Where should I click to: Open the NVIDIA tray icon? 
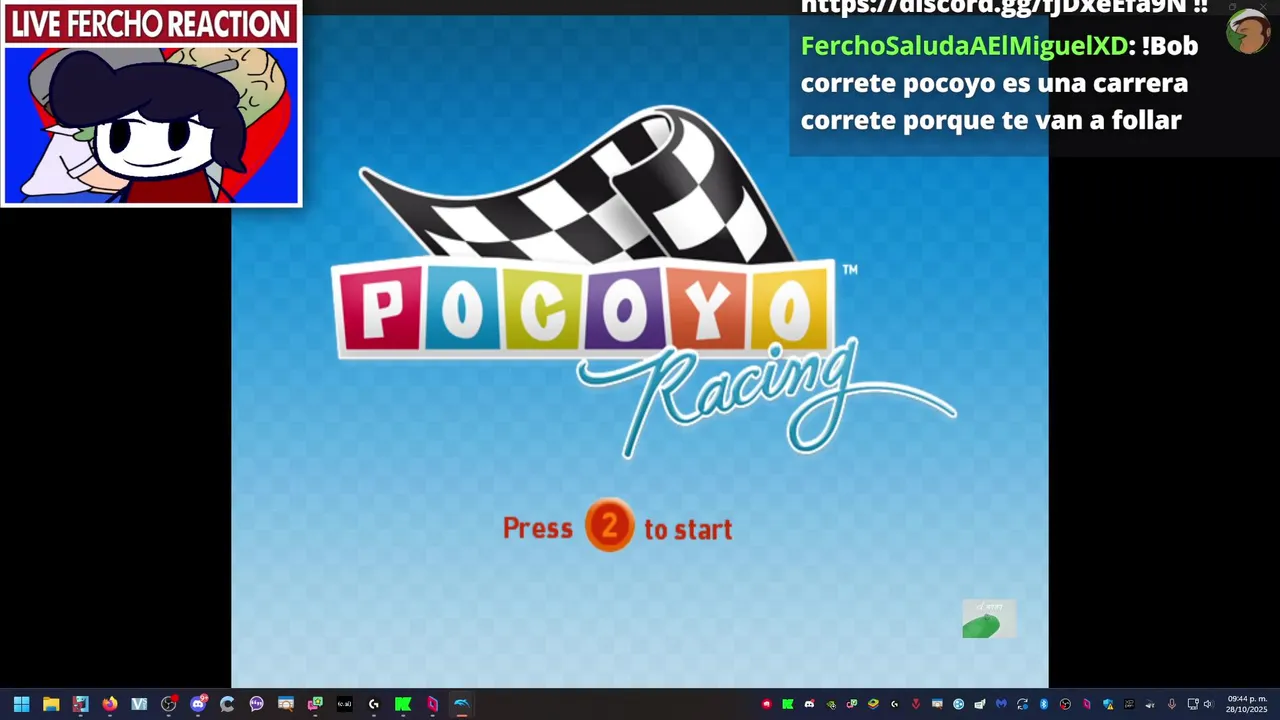pos(831,704)
